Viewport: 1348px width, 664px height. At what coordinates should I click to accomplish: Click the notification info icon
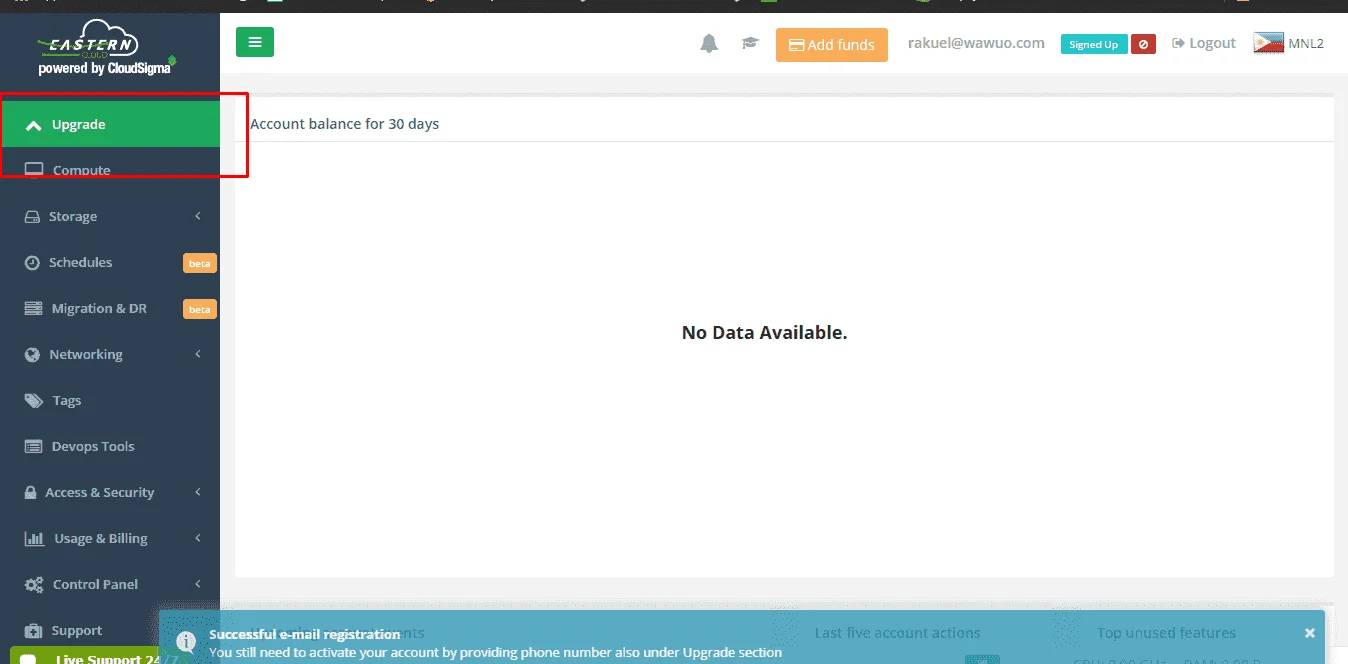pyautogui.click(x=185, y=642)
